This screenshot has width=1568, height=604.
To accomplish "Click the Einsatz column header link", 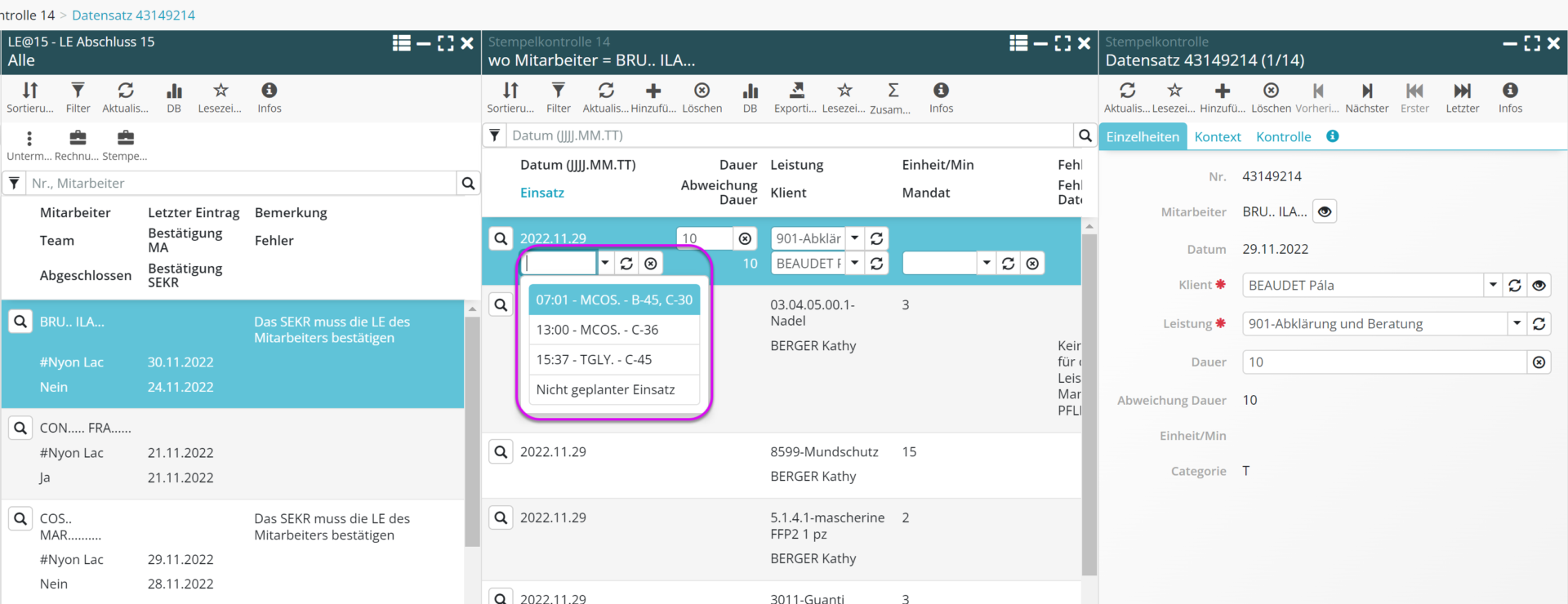I will click(x=542, y=193).
